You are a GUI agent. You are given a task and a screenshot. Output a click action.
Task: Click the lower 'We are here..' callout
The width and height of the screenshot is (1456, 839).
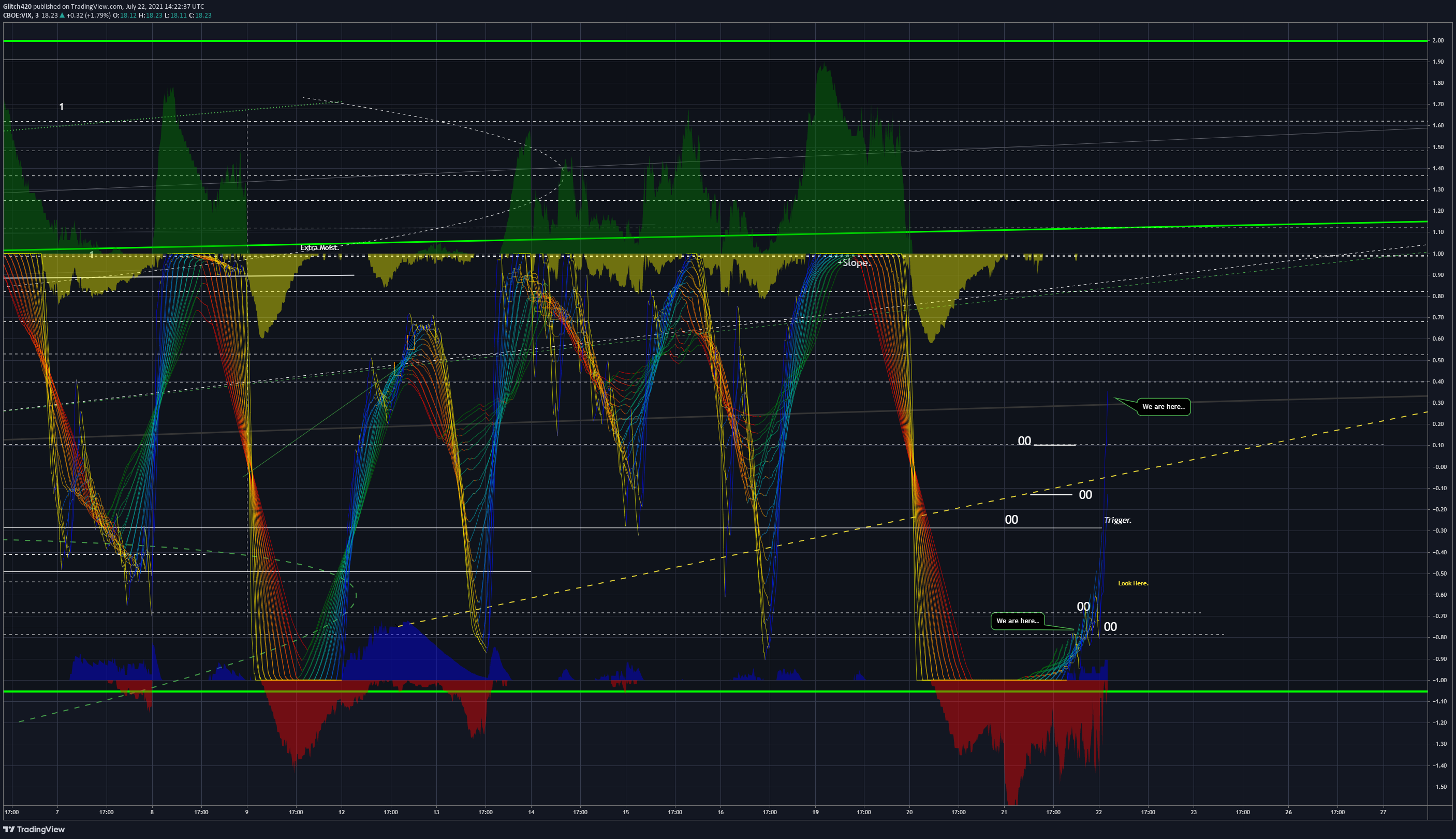(x=1018, y=621)
